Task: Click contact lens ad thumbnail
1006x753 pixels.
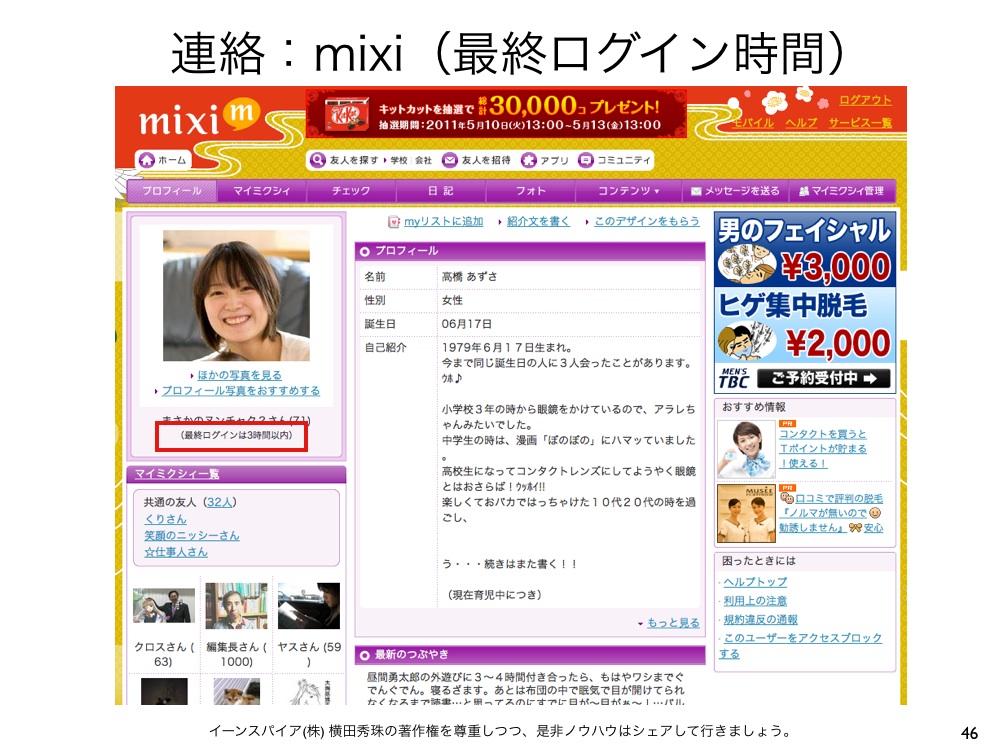Action: [x=746, y=449]
